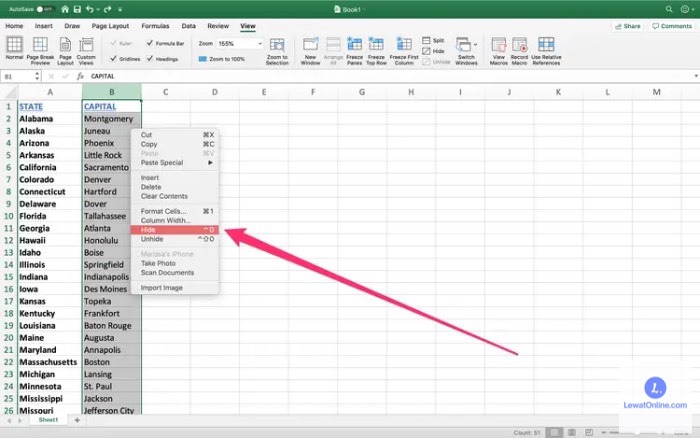Select cell A1 STATE

click(x=50, y=107)
